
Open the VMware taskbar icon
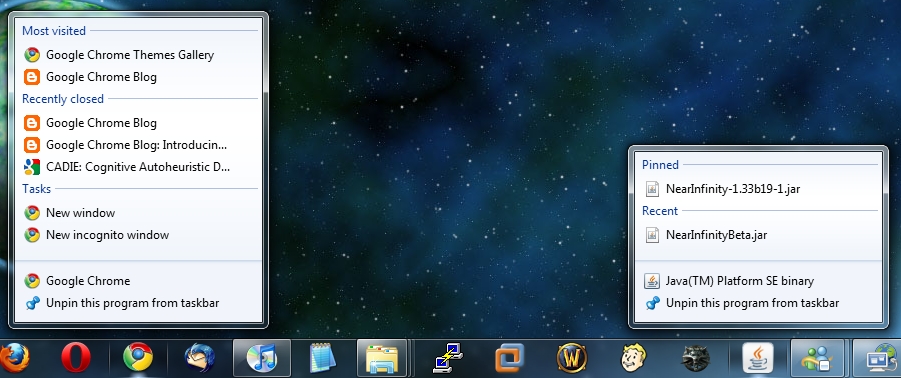(x=510, y=358)
